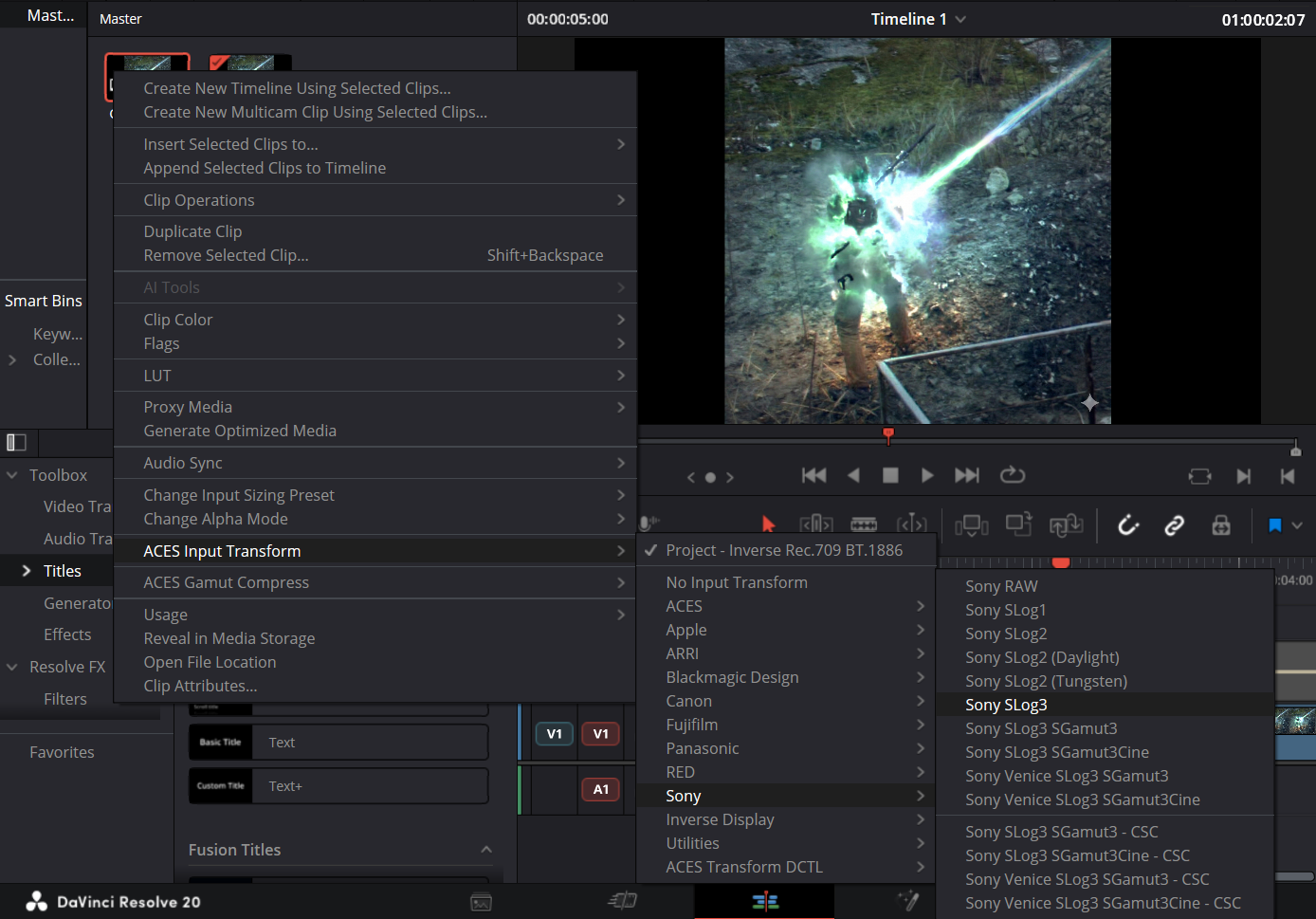Click the Play forward button
The height and width of the screenshot is (919, 1316).
coord(927,475)
